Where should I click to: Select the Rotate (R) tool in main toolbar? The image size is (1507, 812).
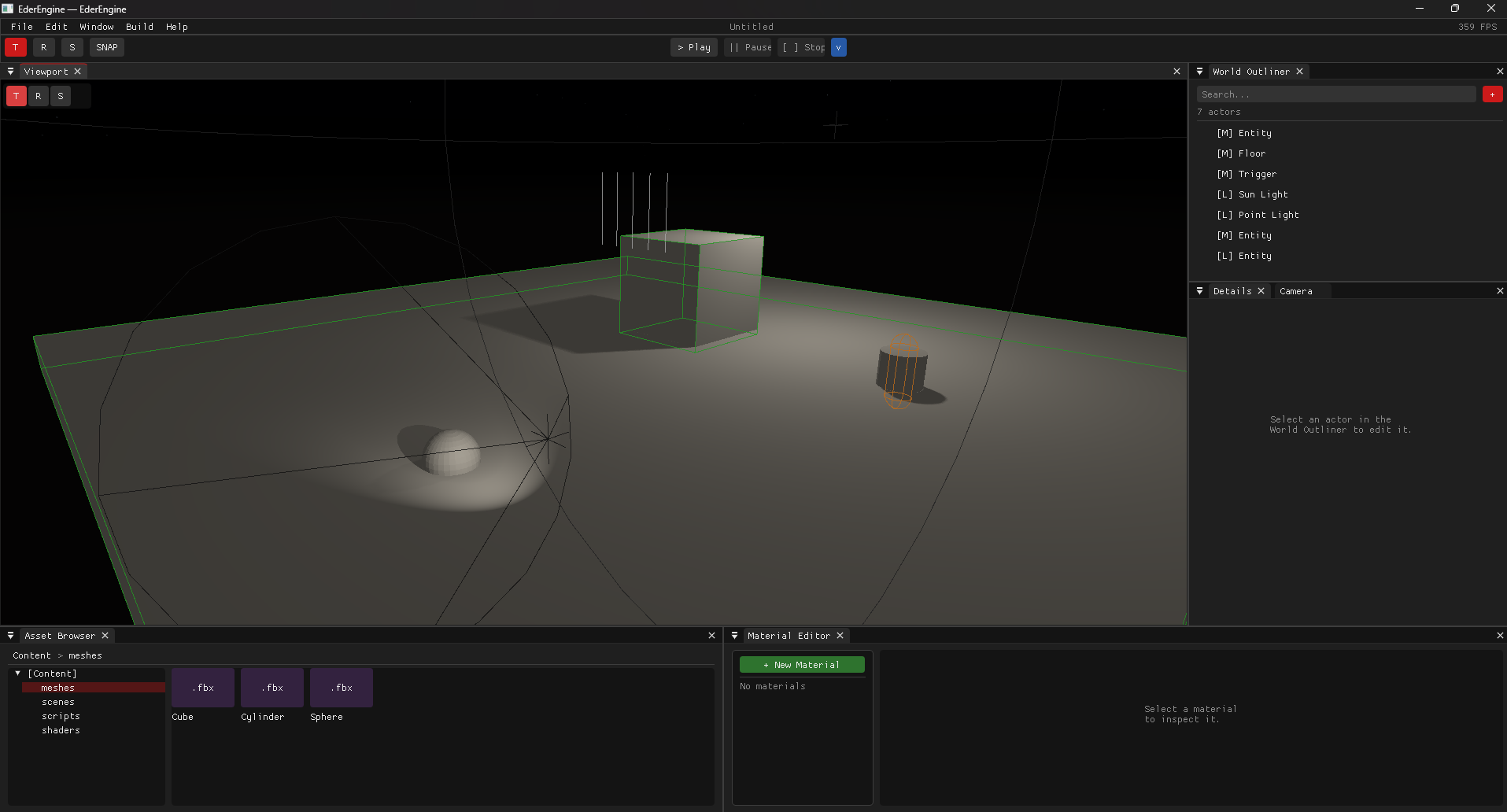pos(44,47)
